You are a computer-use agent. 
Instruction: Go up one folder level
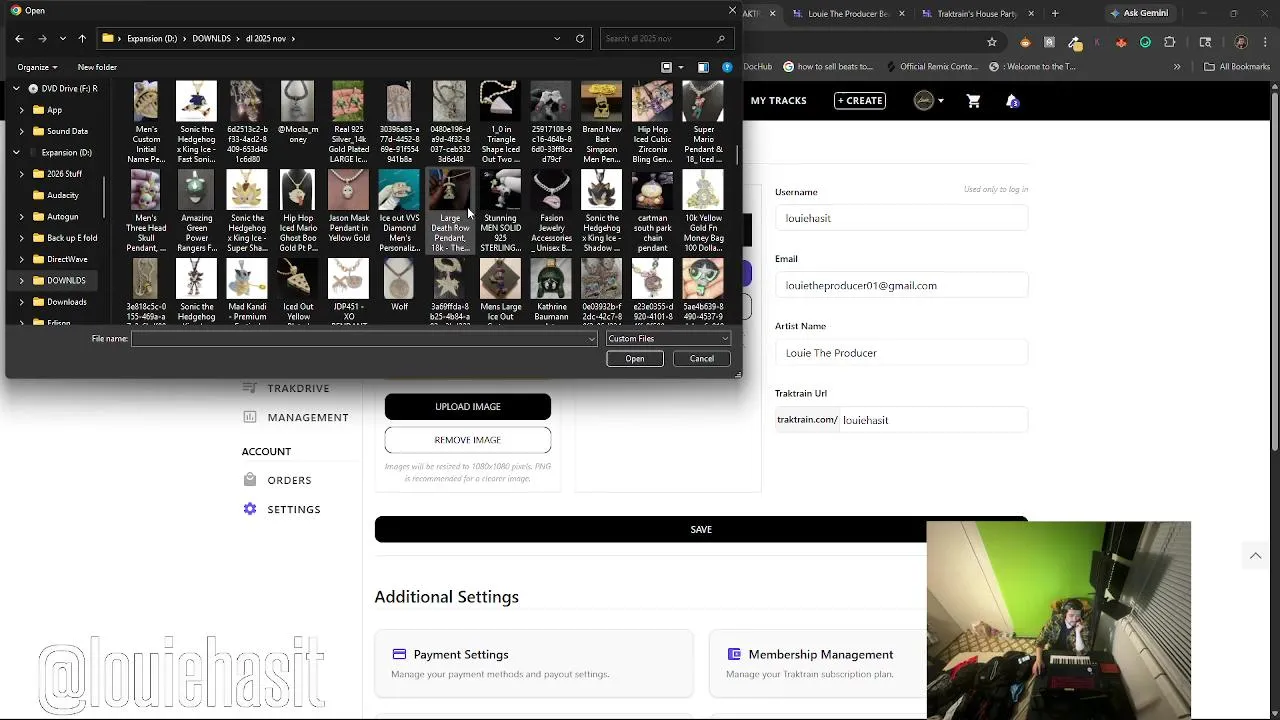tap(82, 38)
